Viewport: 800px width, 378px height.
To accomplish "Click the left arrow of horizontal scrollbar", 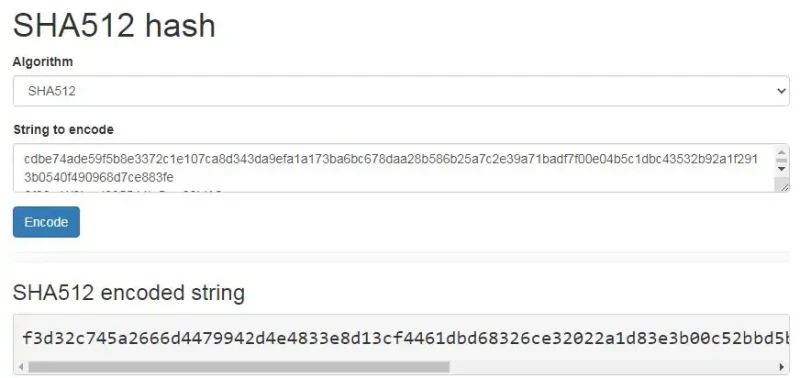I will point(21,367).
